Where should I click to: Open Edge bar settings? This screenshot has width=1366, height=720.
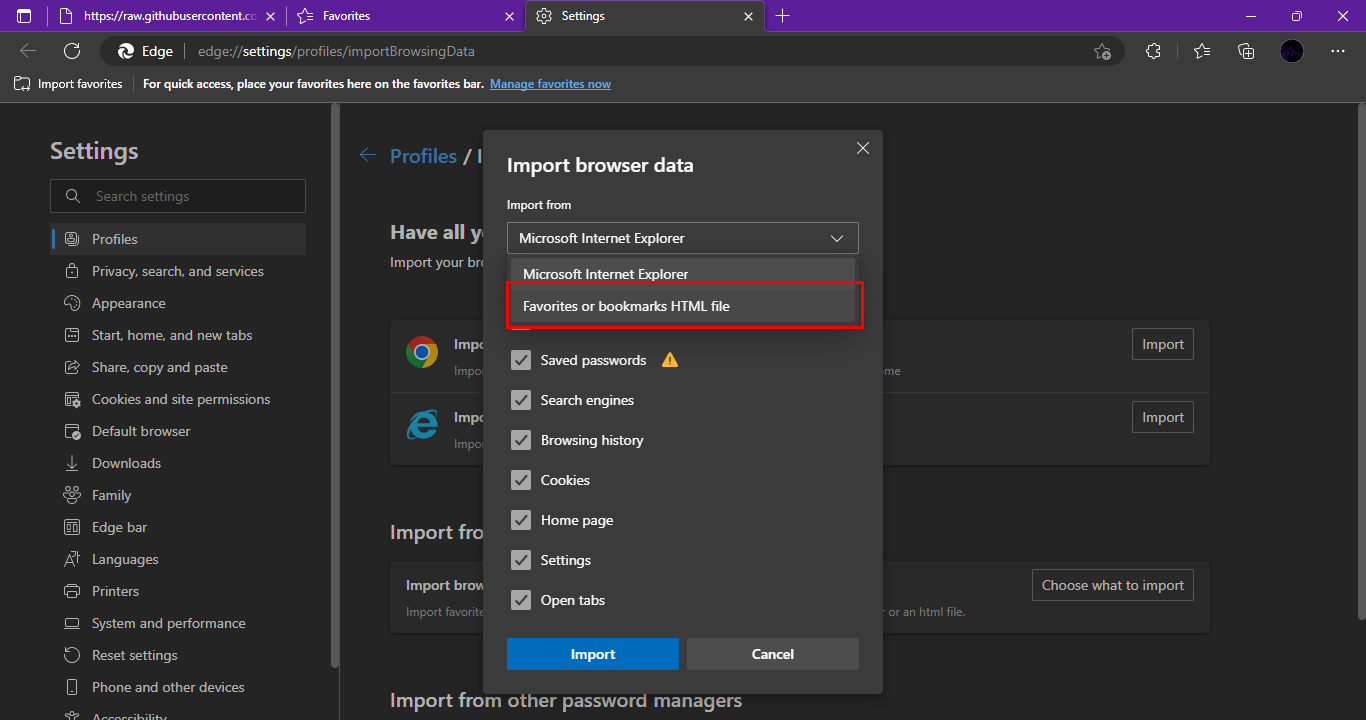[x=178, y=527]
